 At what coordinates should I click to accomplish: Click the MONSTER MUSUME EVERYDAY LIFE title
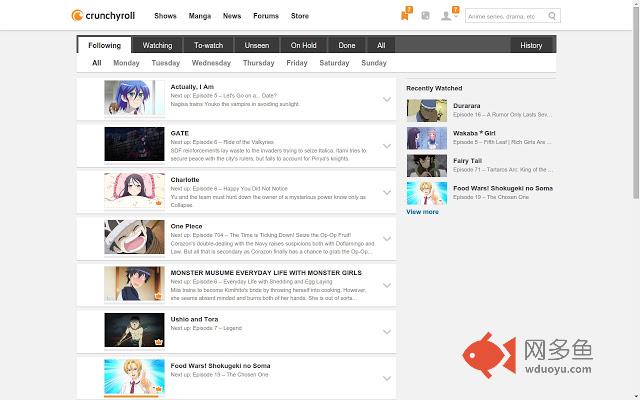coord(266,273)
